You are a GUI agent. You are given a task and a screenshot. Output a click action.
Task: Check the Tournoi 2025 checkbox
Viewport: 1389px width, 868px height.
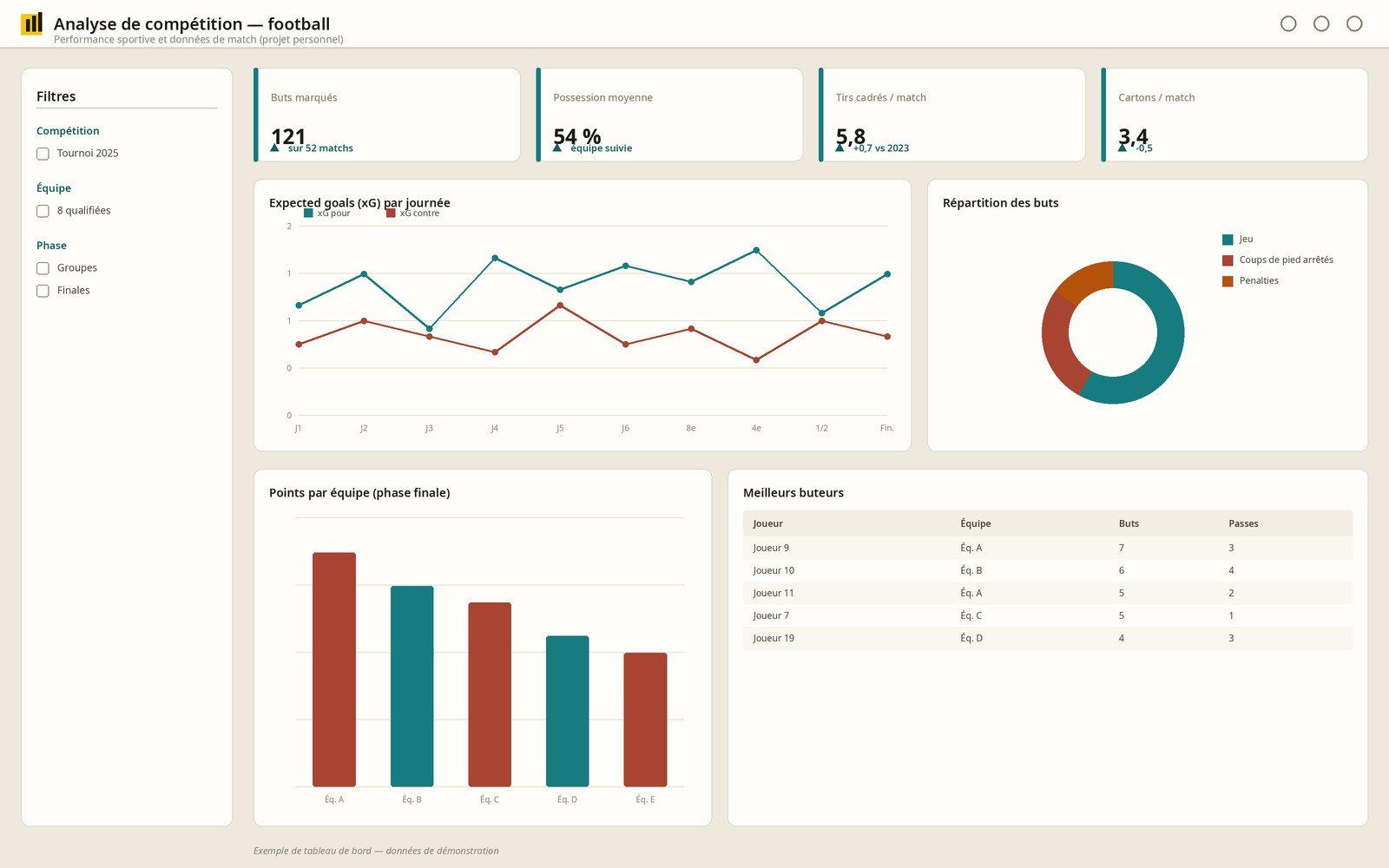tap(43, 154)
